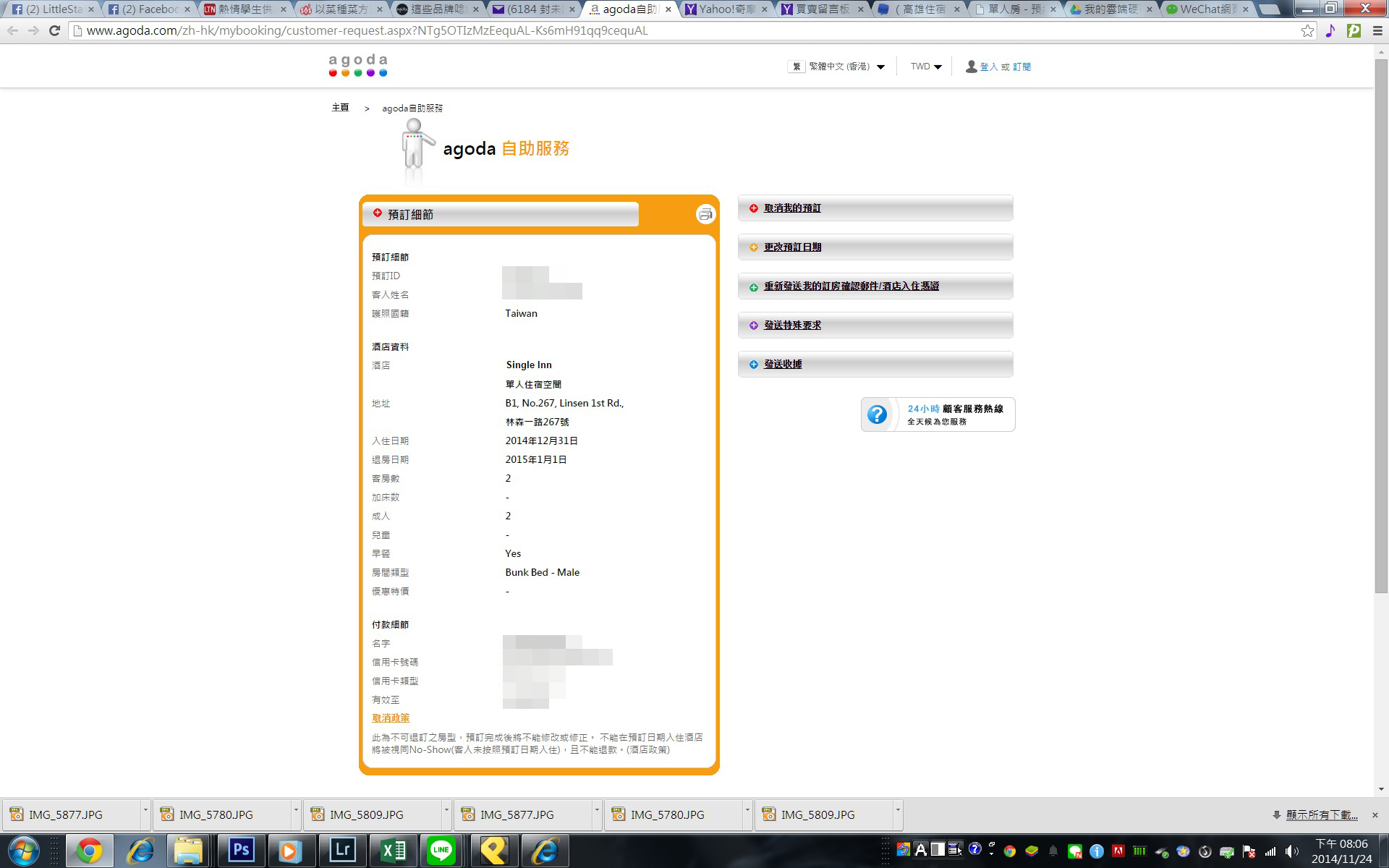
Task: Open Chrome menu hamburger icon
Action: (x=1377, y=31)
